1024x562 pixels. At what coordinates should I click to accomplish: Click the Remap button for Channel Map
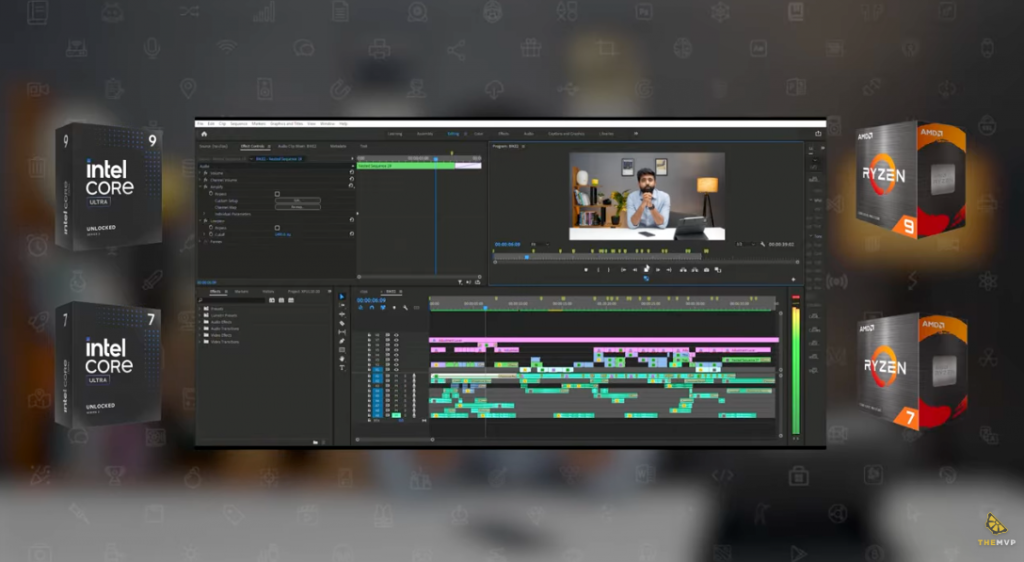coord(297,207)
